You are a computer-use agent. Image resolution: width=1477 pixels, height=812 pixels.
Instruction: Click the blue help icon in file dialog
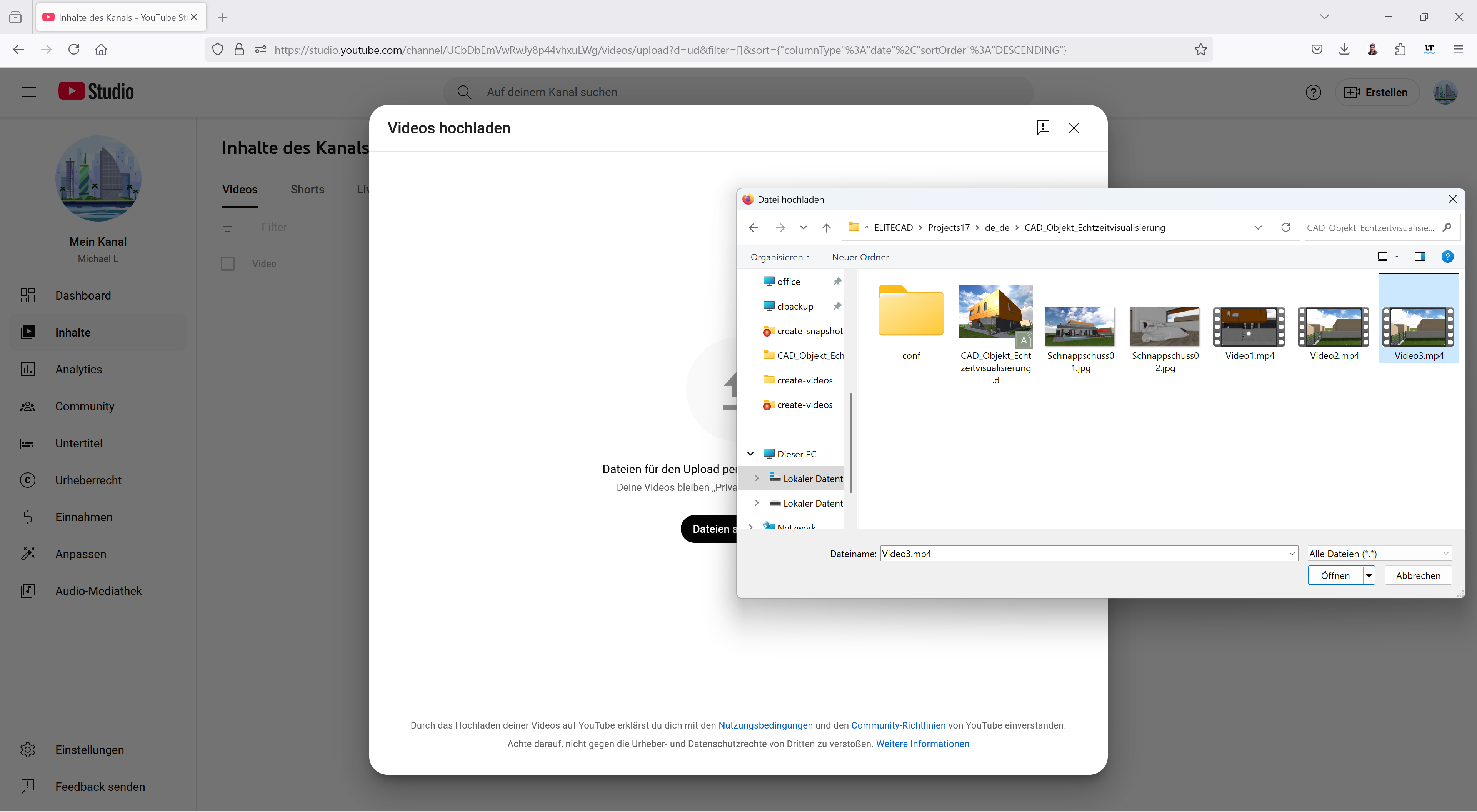(1447, 257)
